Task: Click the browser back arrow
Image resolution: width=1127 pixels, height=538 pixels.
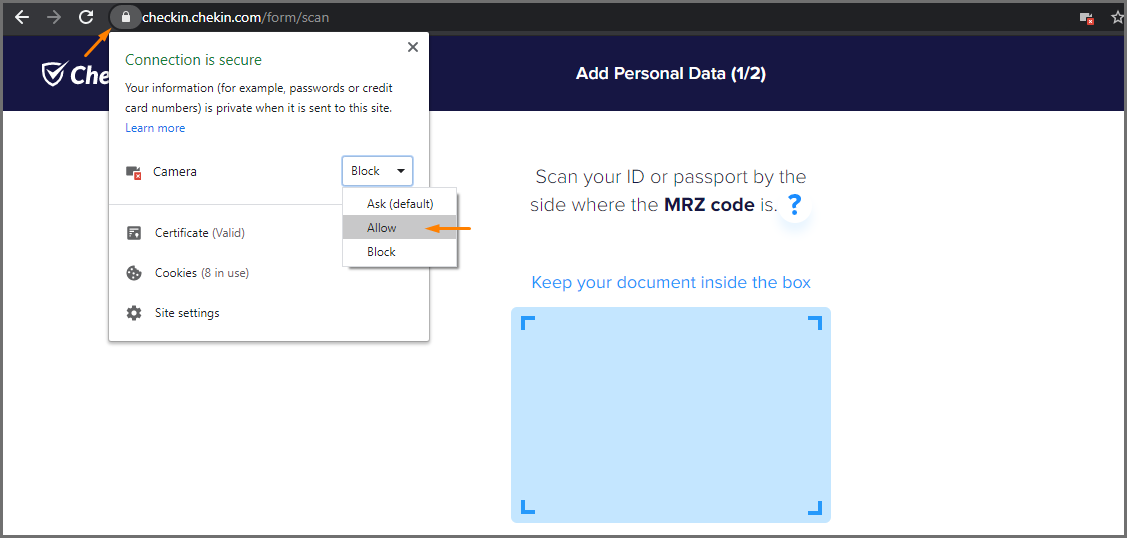Action: (x=21, y=17)
